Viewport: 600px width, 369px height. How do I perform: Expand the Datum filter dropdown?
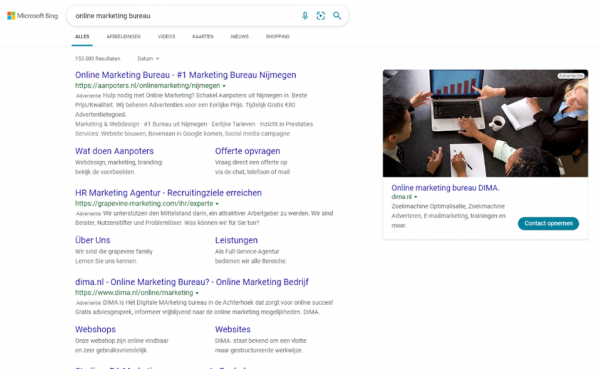point(148,59)
